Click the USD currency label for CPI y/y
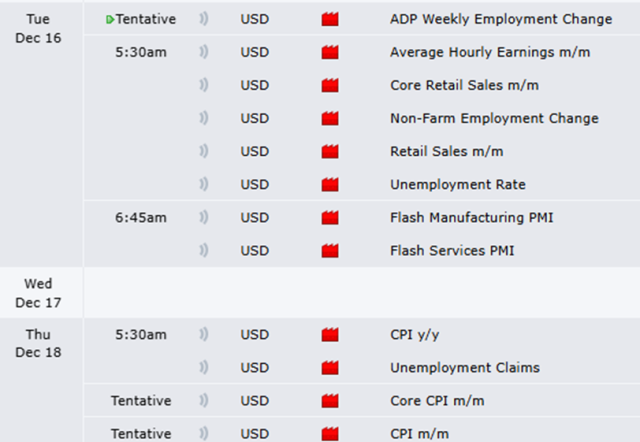This screenshot has height=442, width=640. (255, 335)
